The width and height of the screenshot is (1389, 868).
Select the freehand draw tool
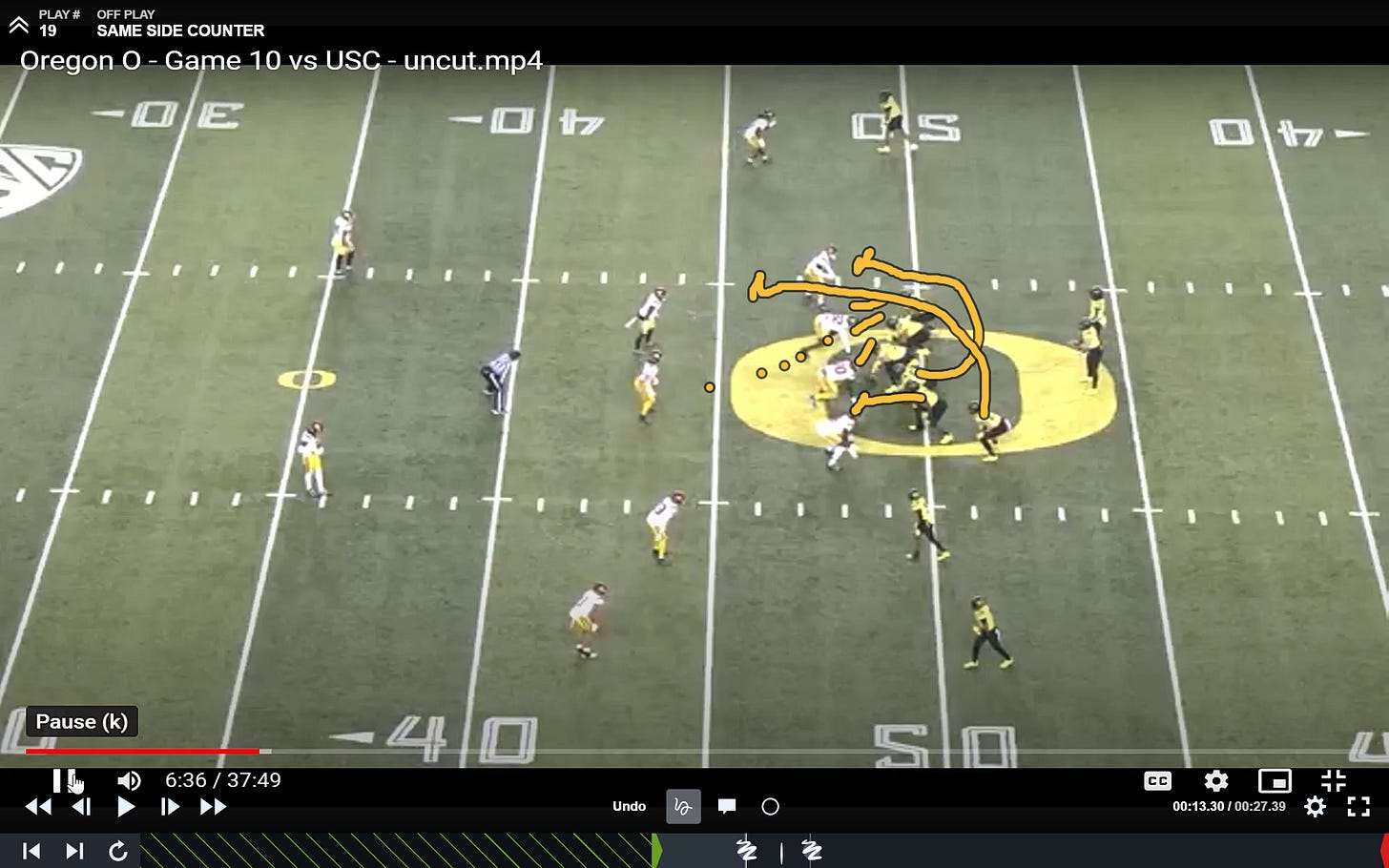point(683,806)
